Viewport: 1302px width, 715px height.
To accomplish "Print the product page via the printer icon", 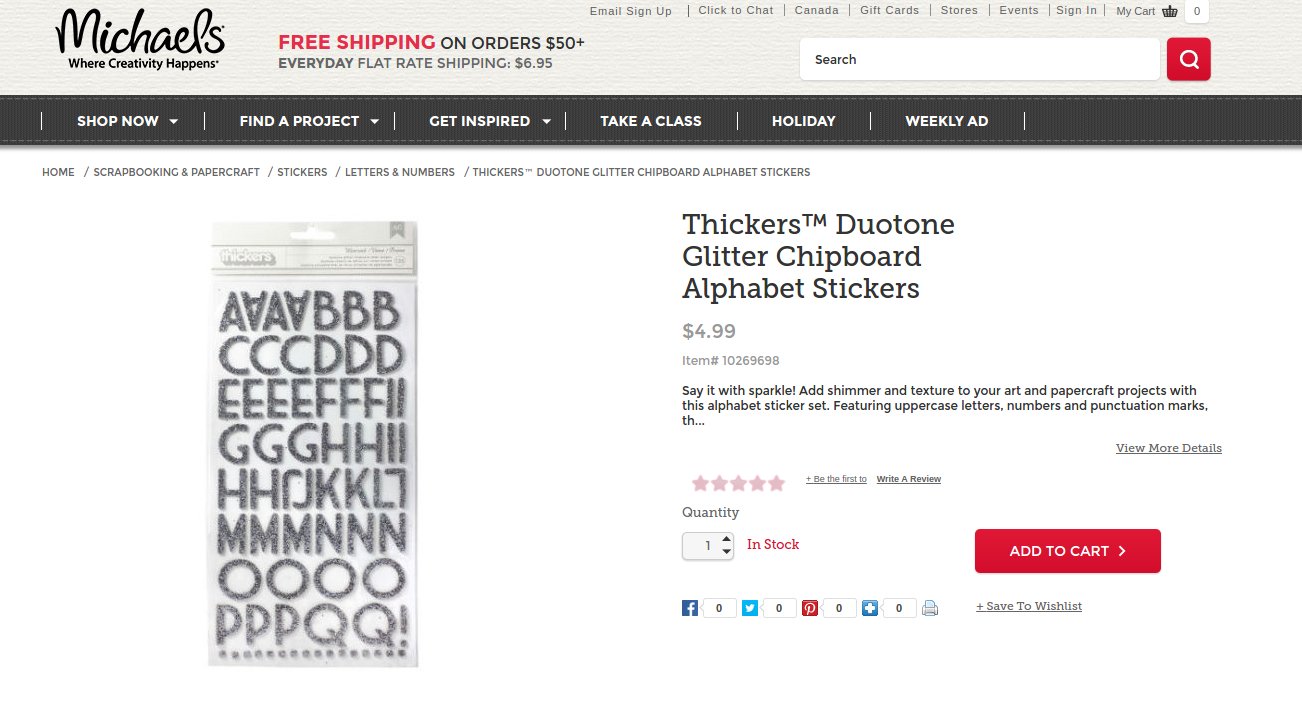I will pyautogui.click(x=929, y=607).
